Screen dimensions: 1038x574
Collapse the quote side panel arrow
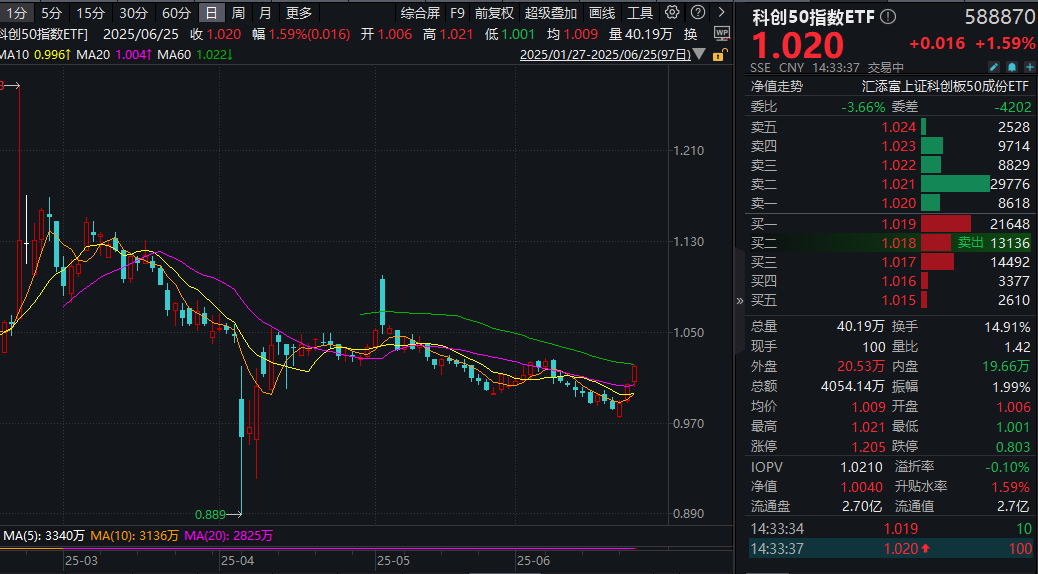click(x=740, y=300)
